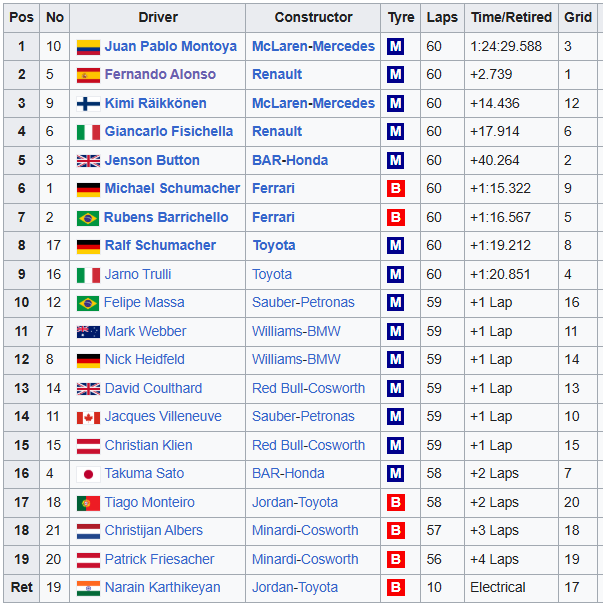The width and height of the screenshot is (603, 603).
Task: Open Ferrari link in Michael Schumacher's row
Action: [x=273, y=188]
